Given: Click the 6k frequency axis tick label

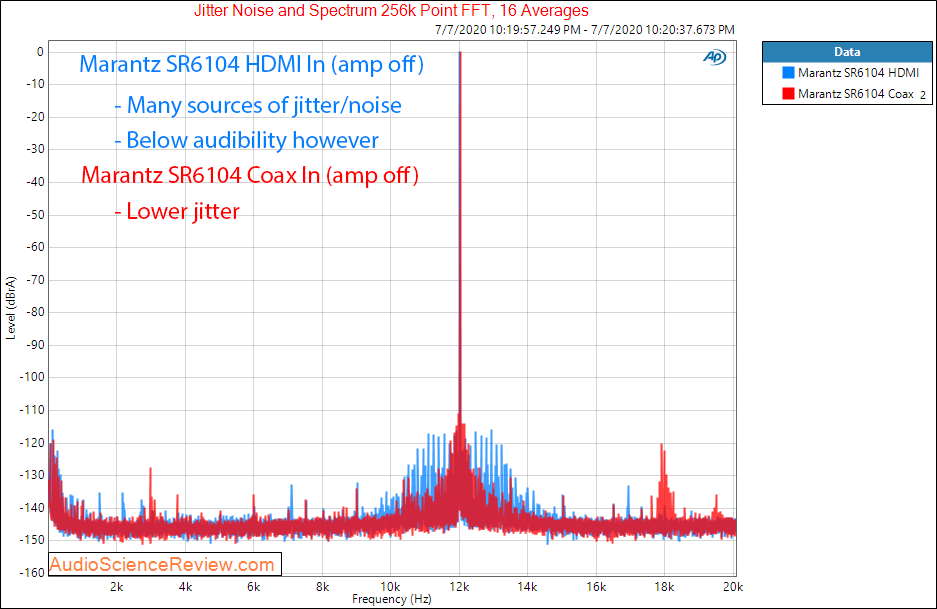Looking at the screenshot, I should click(253, 587).
